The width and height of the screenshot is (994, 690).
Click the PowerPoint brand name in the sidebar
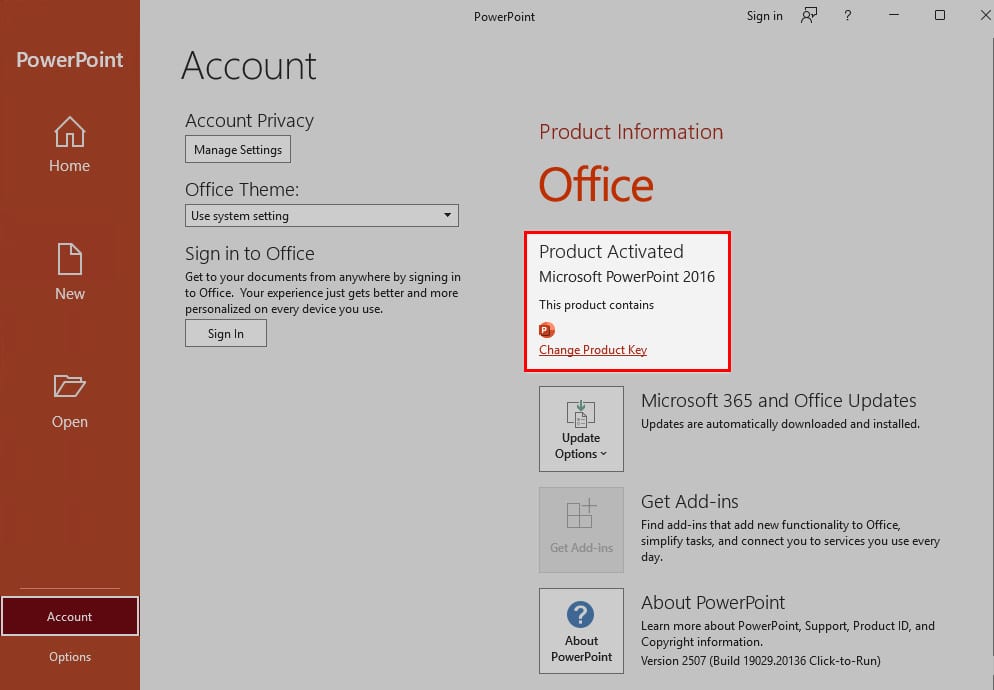pyautogui.click(x=70, y=60)
